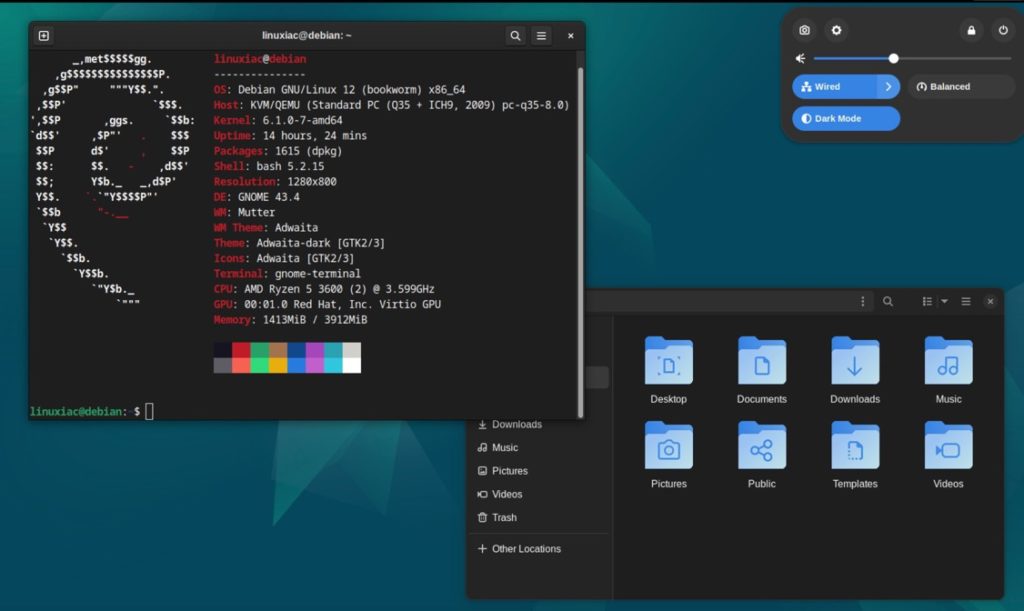1024x611 pixels.
Task: Select Downloads in the Files sidebar
Action: tap(538, 424)
